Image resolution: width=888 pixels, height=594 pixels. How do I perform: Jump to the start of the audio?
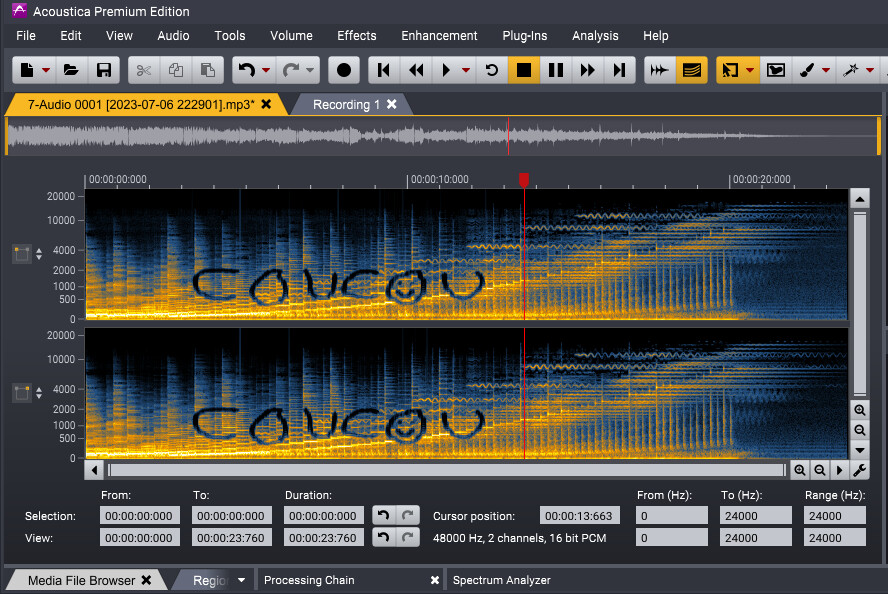tap(383, 70)
